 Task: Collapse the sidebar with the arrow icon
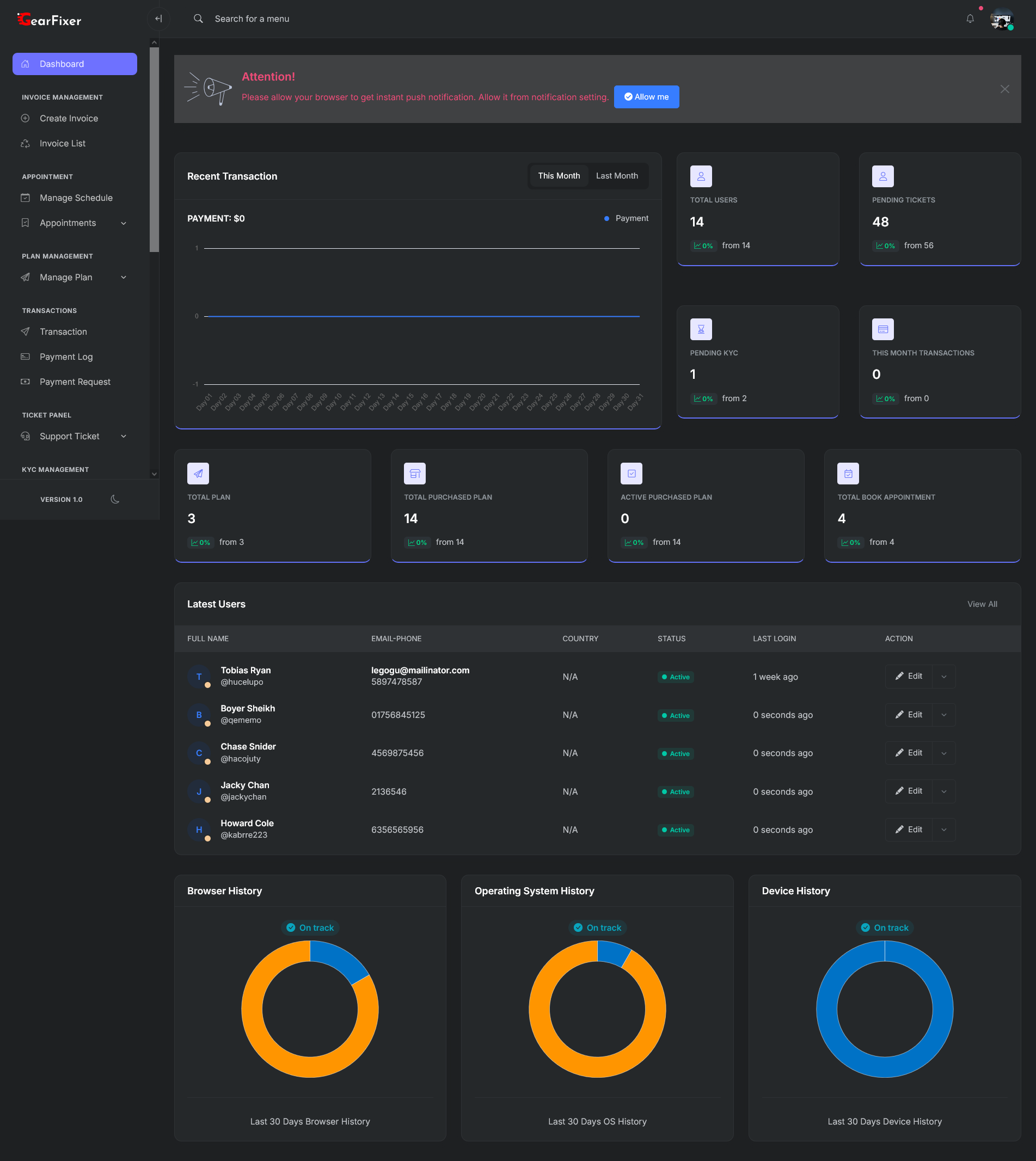click(x=158, y=19)
